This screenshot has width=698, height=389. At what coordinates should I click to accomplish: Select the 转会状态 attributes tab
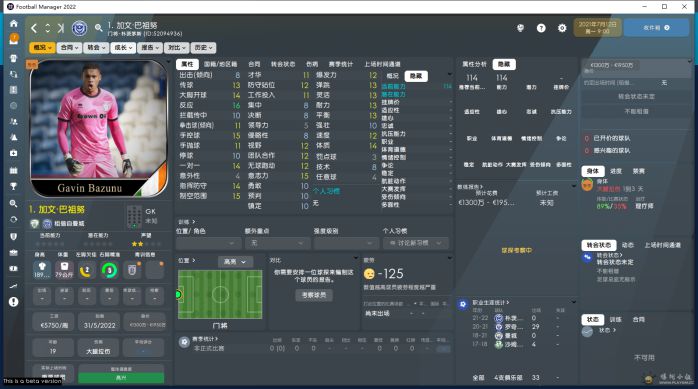click(x=283, y=64)
